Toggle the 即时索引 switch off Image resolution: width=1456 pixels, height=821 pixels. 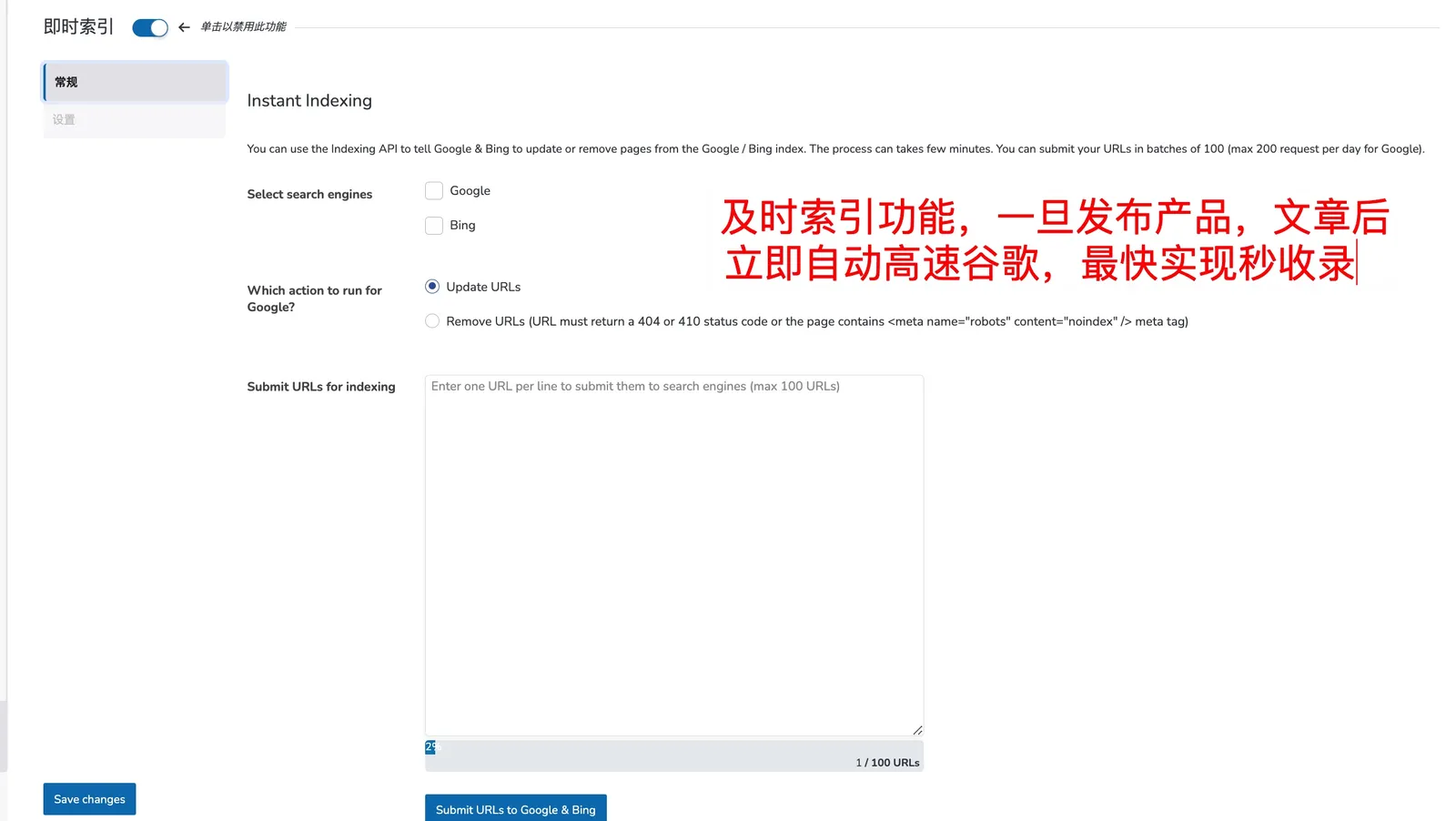(150, 28)
